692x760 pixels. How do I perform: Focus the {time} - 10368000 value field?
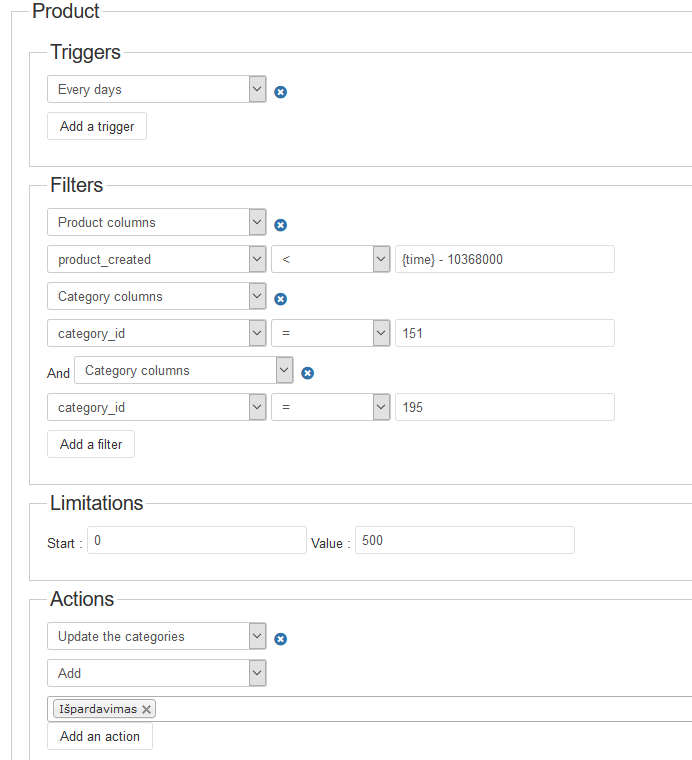pos(504,259)
